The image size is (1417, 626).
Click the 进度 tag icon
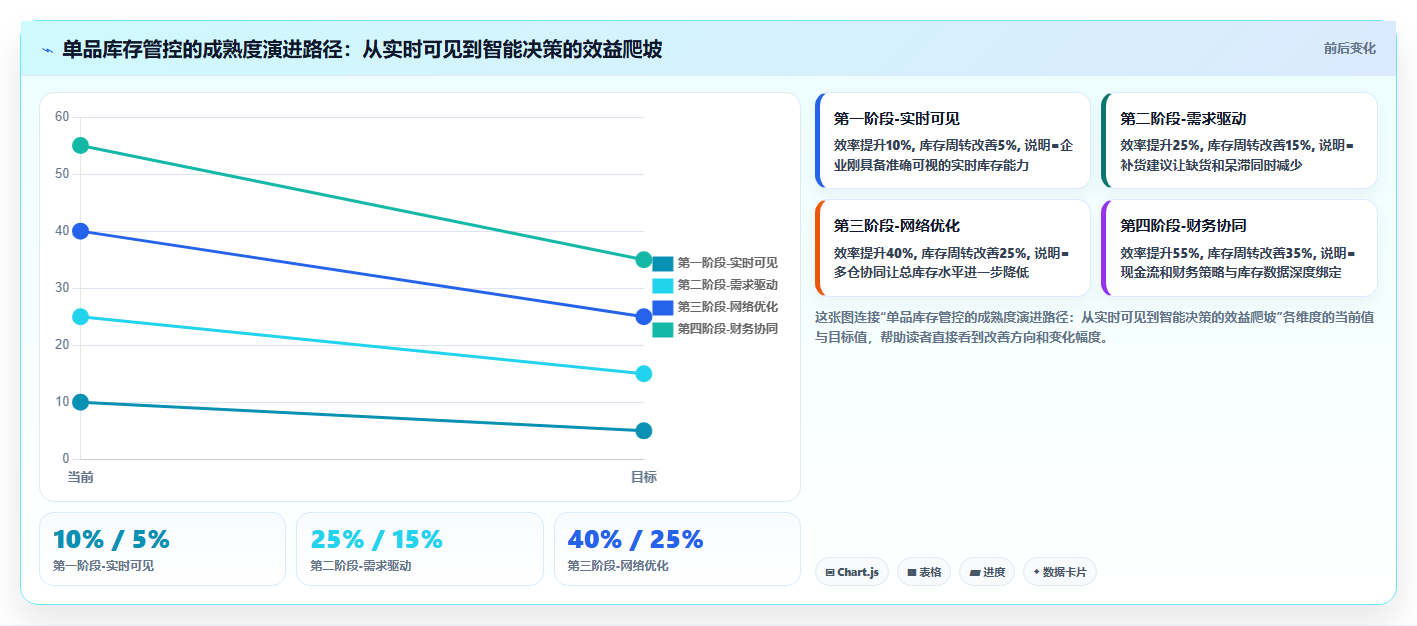pyautogui.click(x=975, y=573)
